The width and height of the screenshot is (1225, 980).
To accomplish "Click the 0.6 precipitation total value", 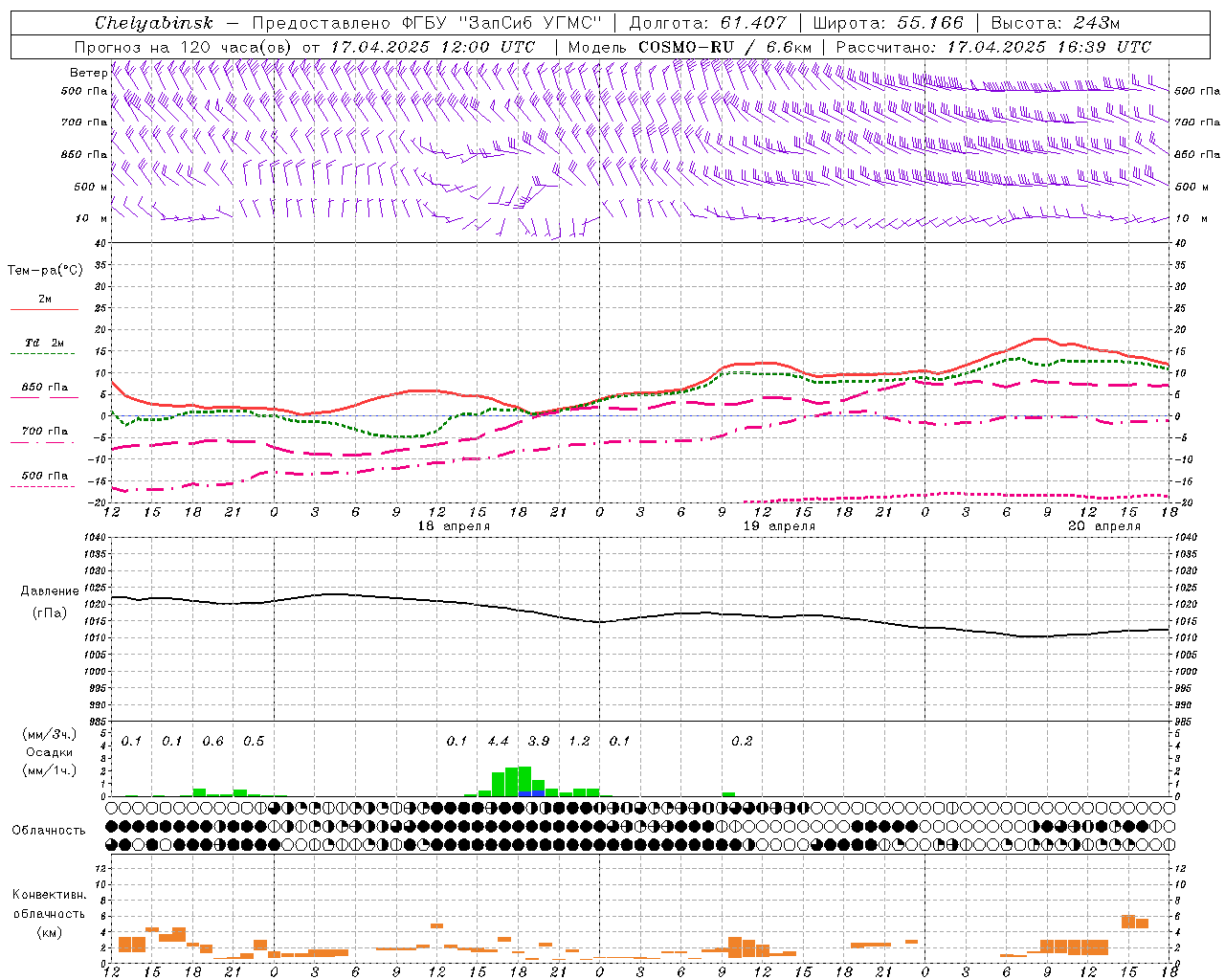I will point(212,741).
